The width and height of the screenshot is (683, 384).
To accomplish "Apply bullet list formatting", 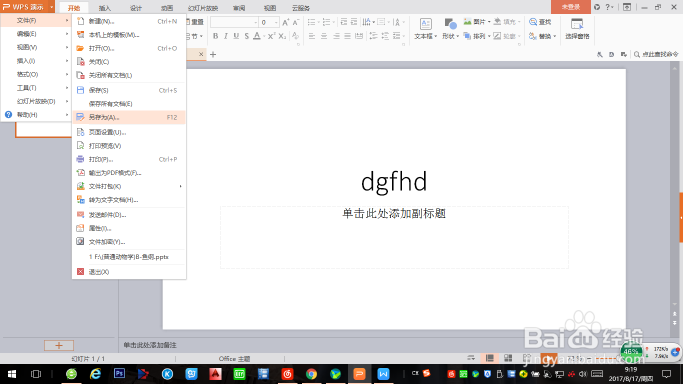I will click(311, 22).
